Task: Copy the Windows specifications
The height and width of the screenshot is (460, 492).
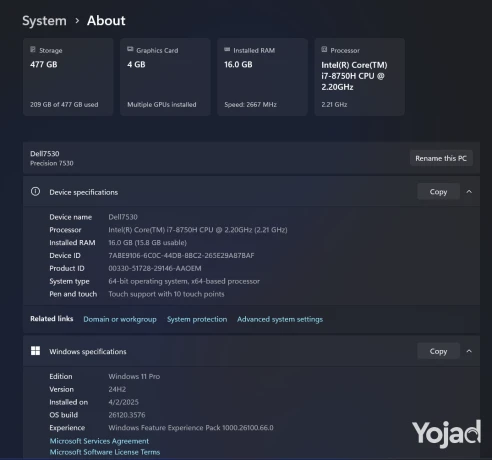Action: tap(438, 351)
